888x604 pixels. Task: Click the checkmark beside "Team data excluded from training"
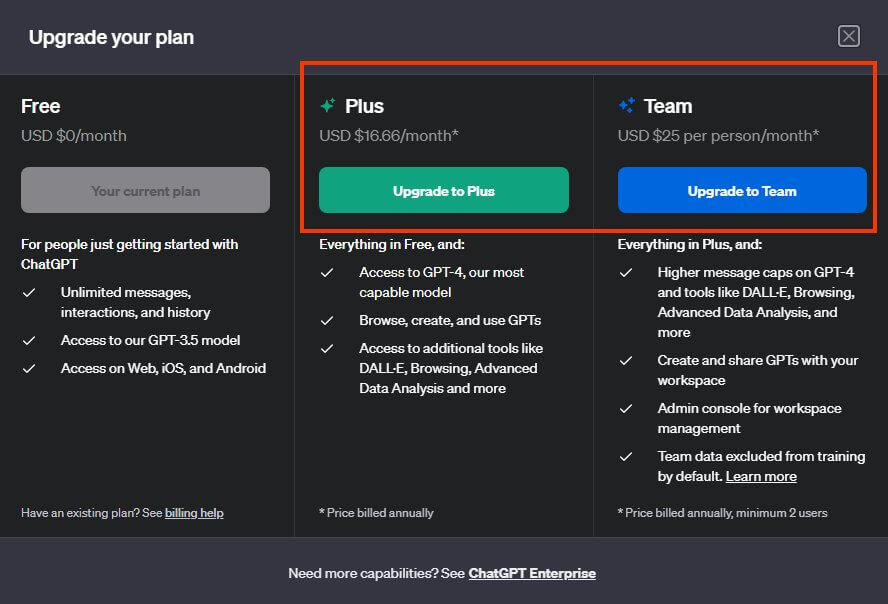[x=627, y=456]
